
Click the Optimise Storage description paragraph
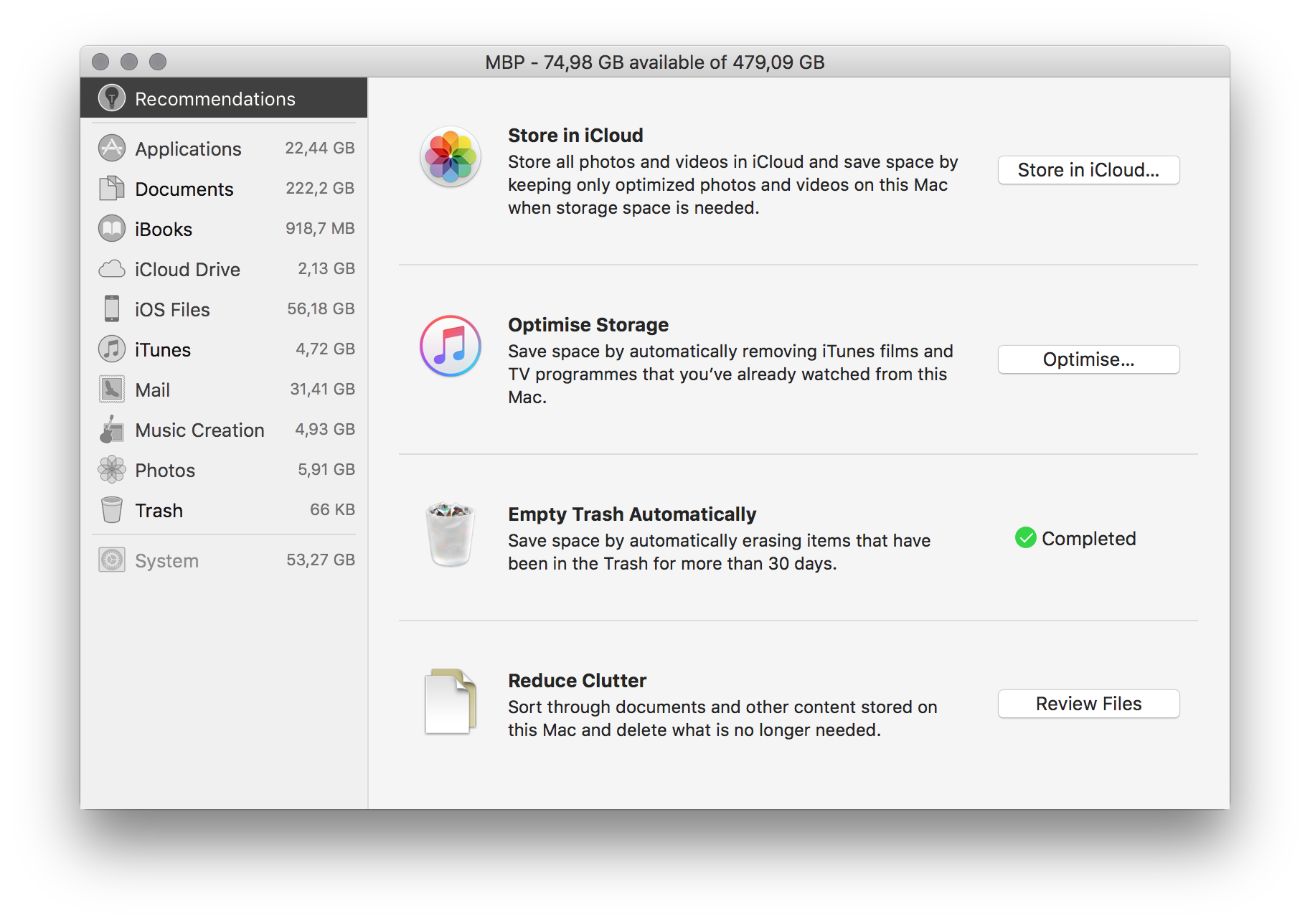coord(730,374)
